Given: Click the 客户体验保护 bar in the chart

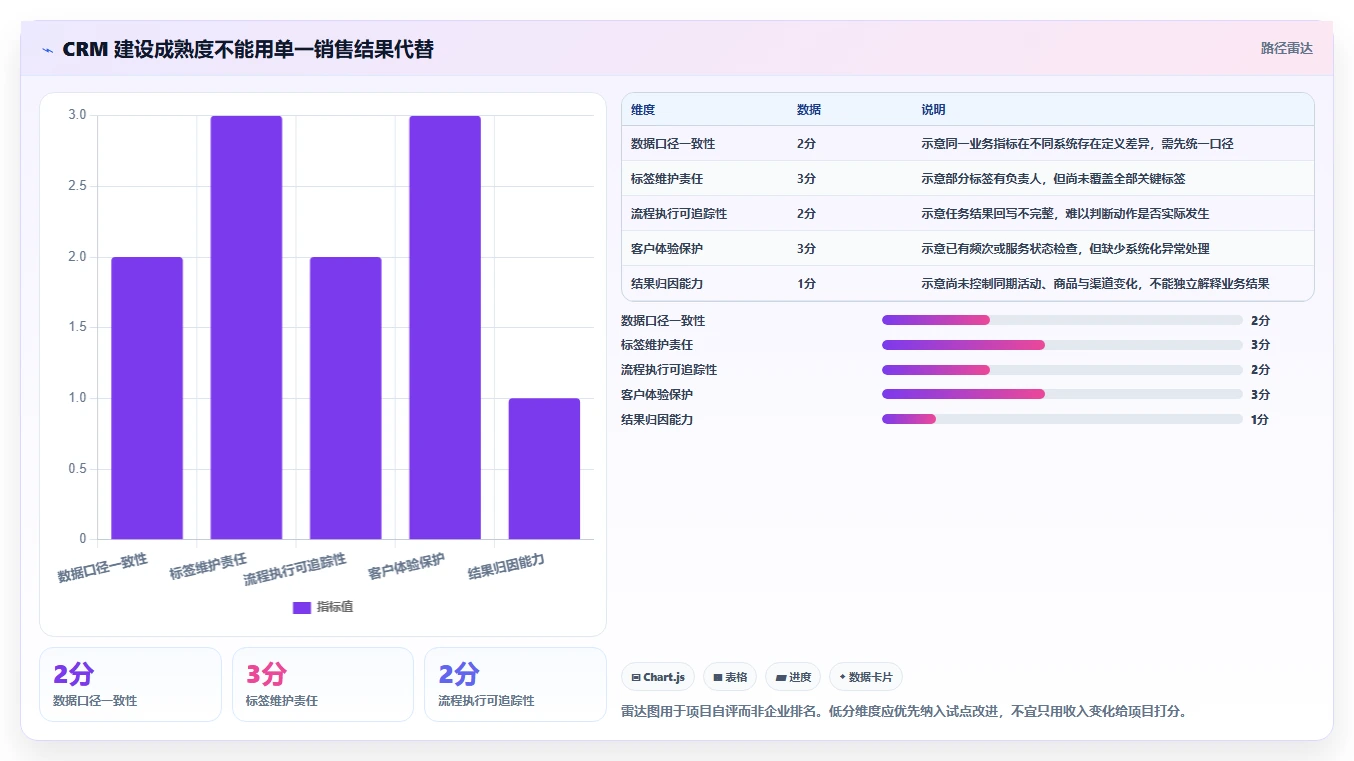Looking at the screenshot, I should [x=445, y=327].
